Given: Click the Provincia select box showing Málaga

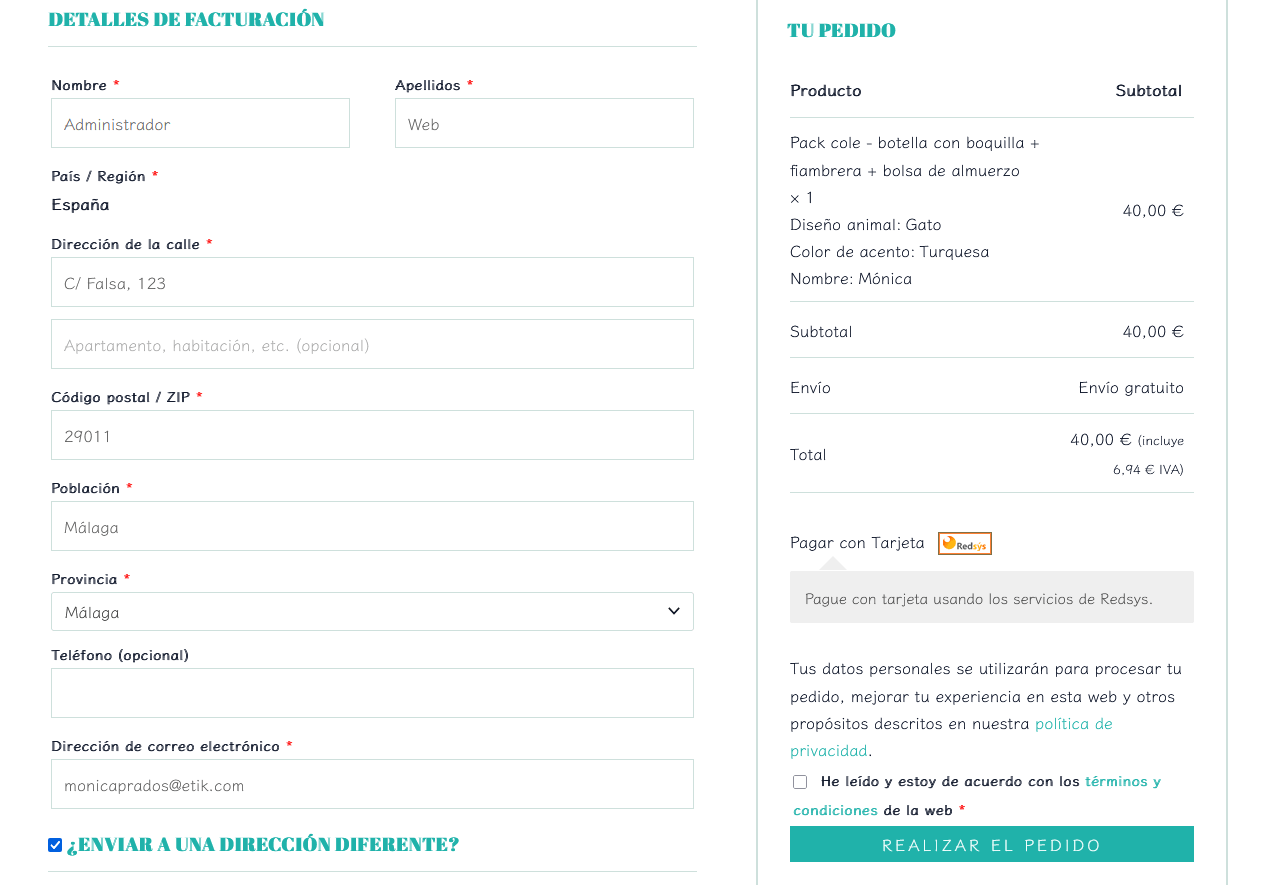Looking at the screenshot, I should pos(350,612).
